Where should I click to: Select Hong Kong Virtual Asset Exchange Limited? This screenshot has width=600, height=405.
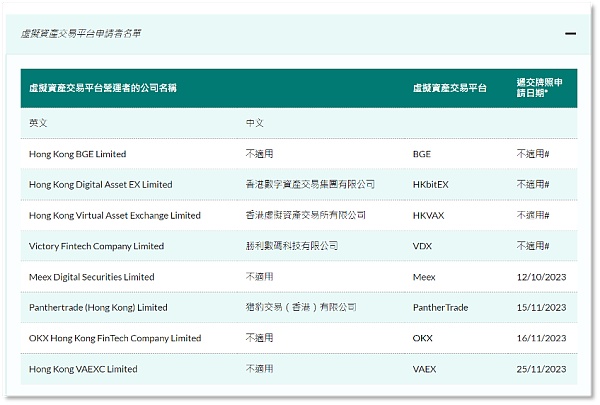(x=114, y=215)
